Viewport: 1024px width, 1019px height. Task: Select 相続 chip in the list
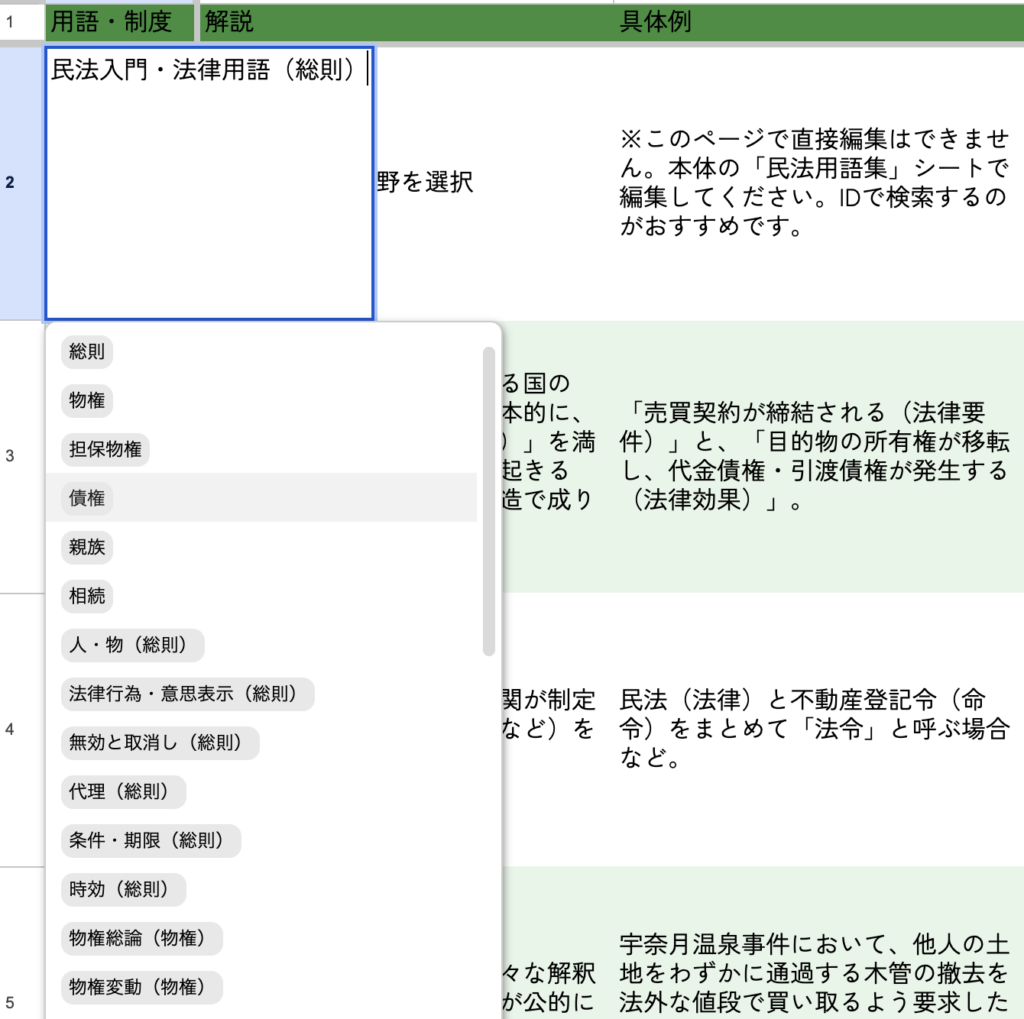[x=87, y=597]
